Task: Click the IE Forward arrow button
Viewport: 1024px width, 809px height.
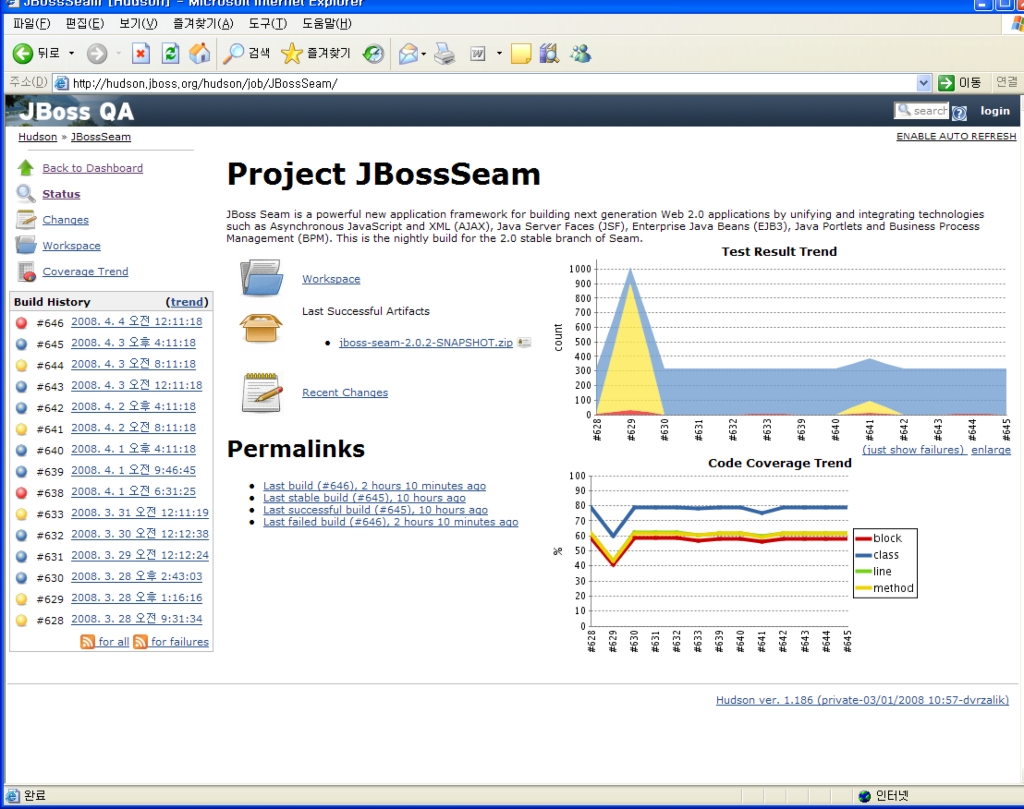Action: point(97,54)
